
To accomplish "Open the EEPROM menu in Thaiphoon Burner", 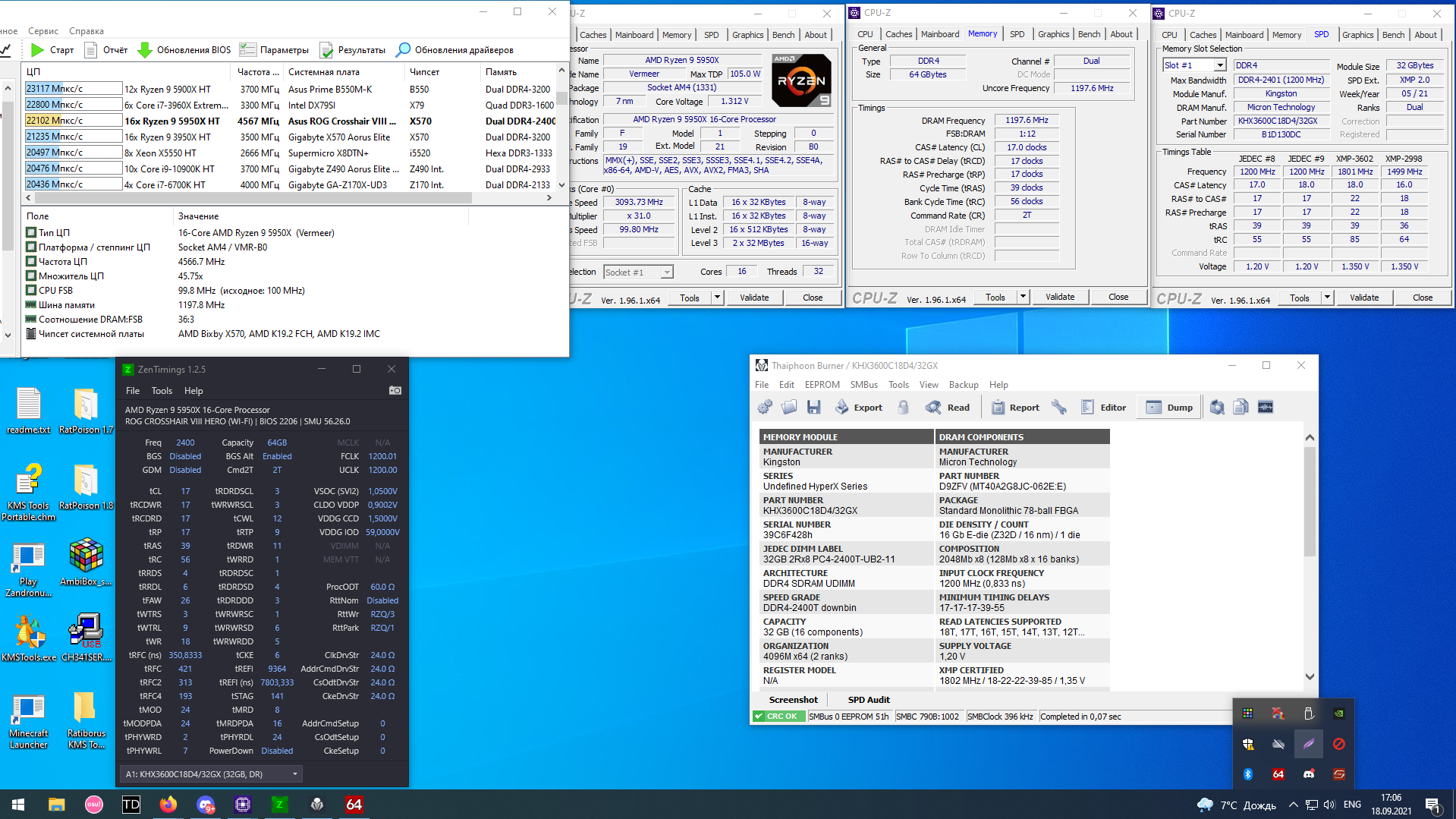I will click(x=822, y=385).
